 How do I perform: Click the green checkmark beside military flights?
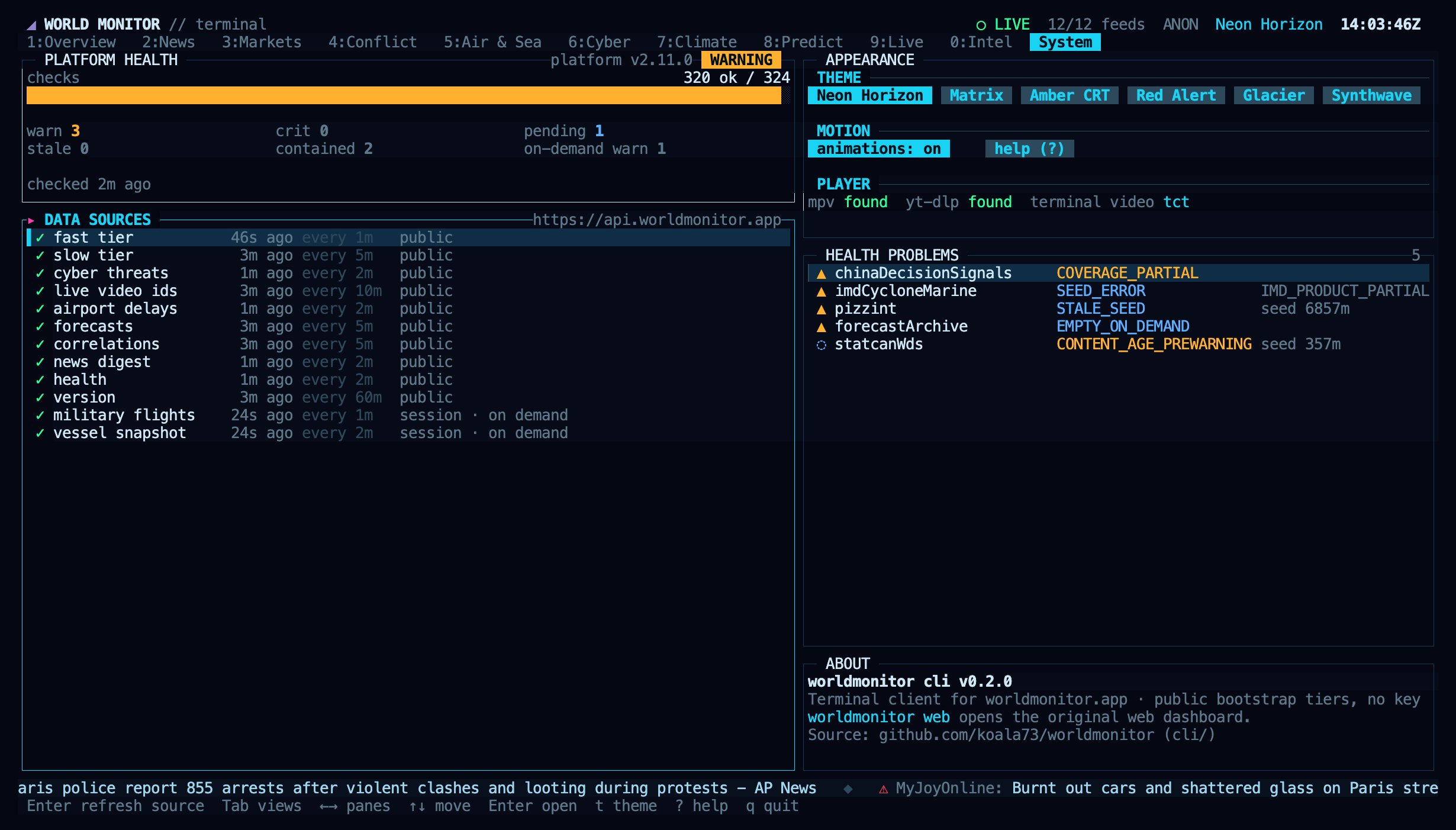[x=40, y=415]
